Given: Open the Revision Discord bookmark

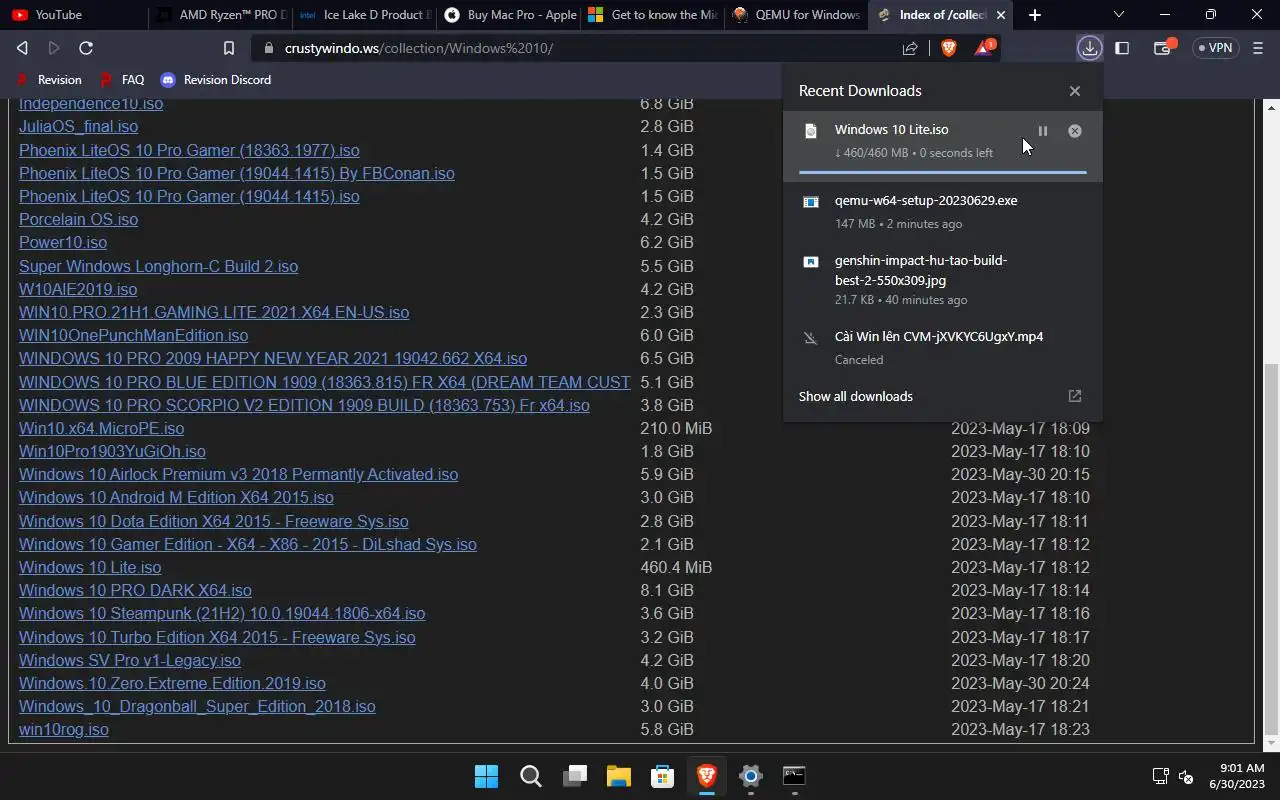Looking at the screenshot, I should coord(216,80).
